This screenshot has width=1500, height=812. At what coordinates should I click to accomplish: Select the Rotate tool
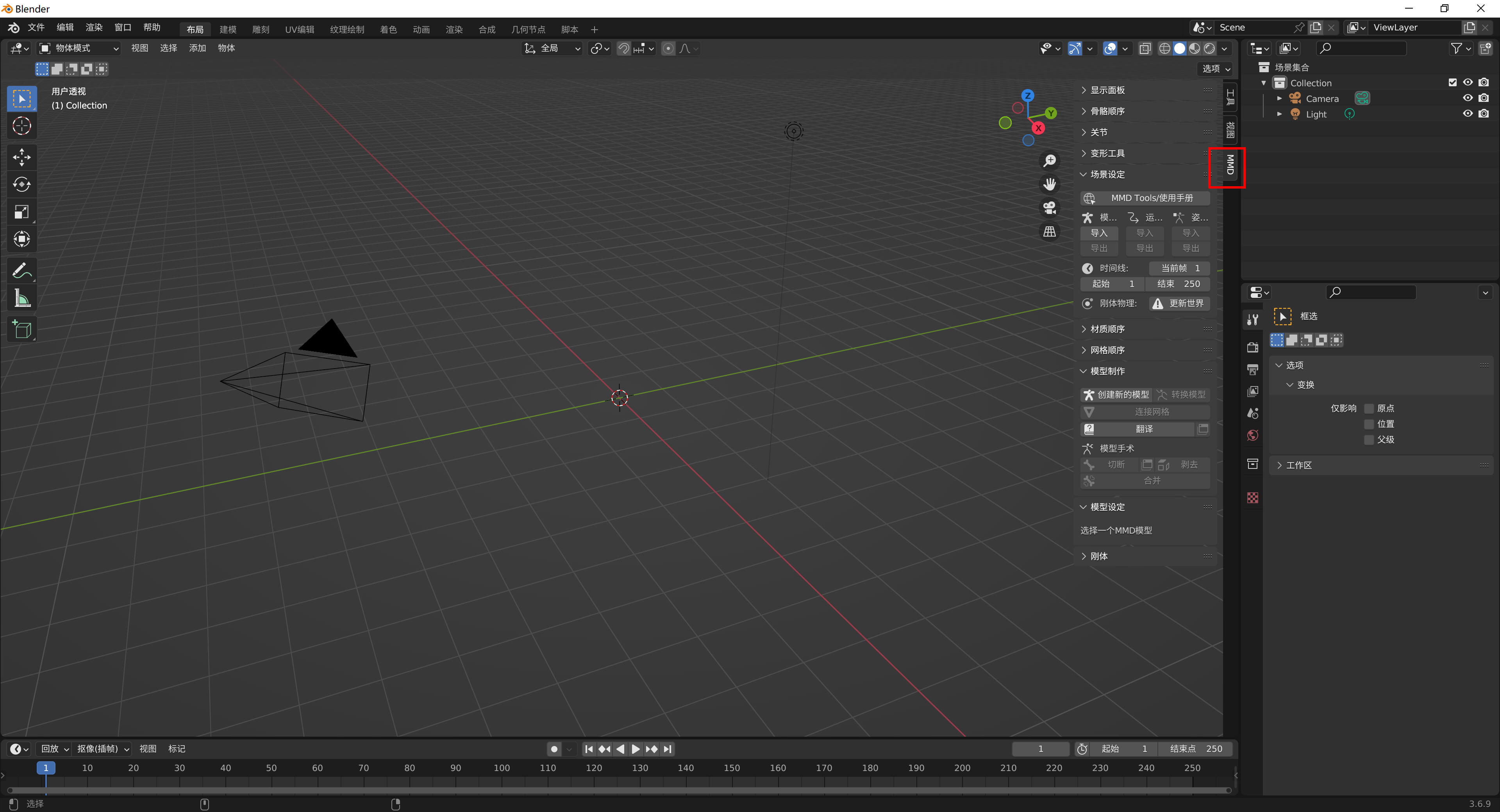pyautogui.click(x=21, y=185)
